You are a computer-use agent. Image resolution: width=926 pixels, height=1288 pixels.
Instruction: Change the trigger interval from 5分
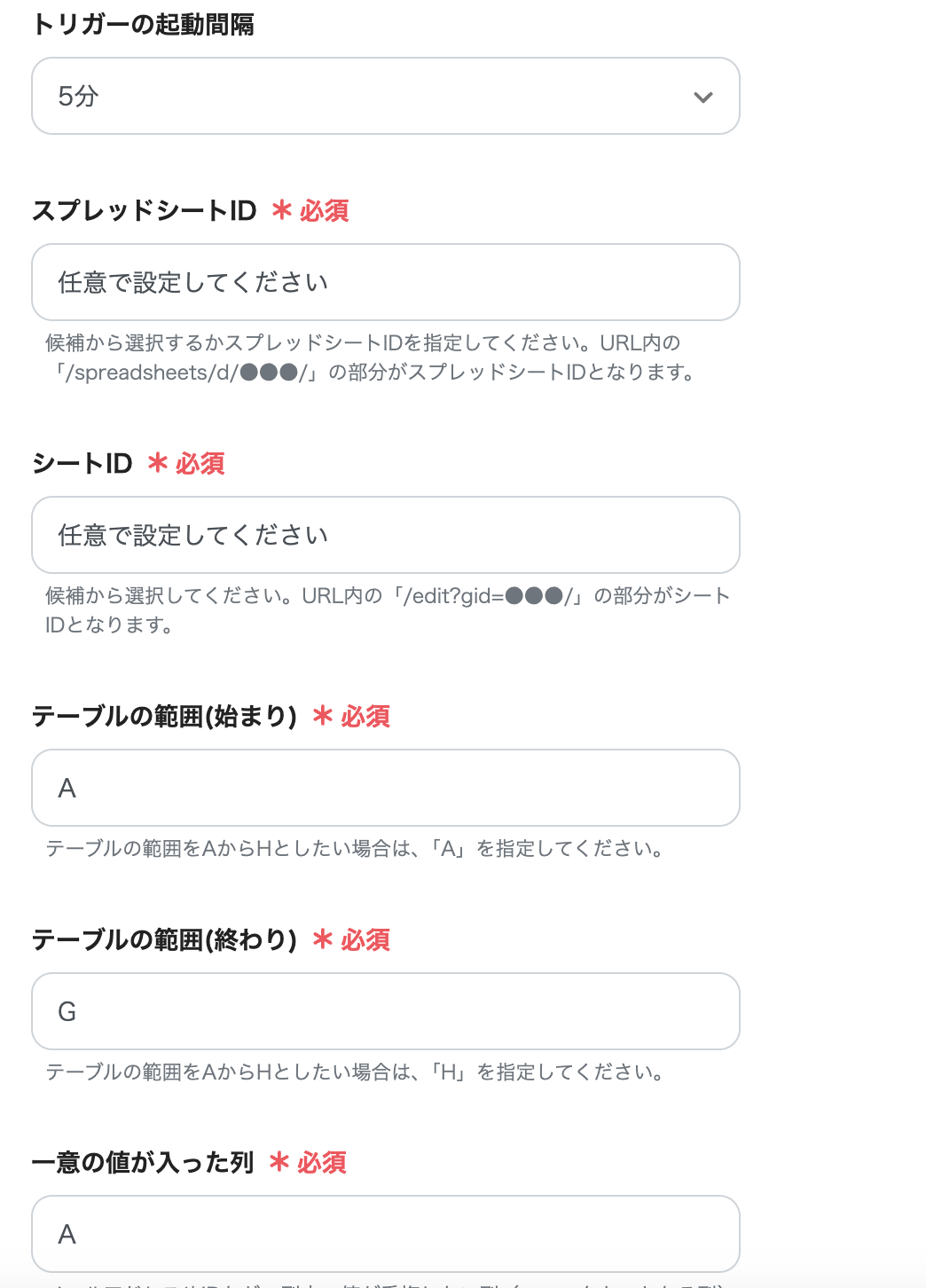point(386,96)
